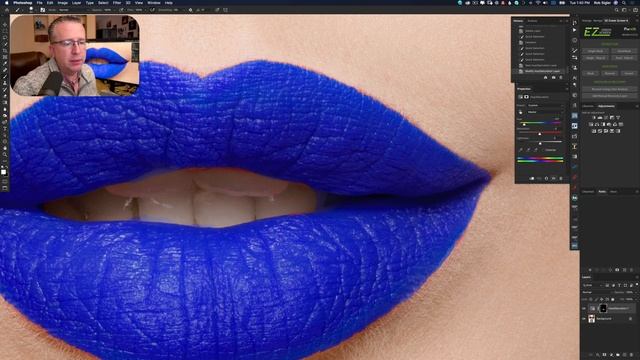The height and width of the screenshot is (360, 640).
Task: Create a Selective Color adjustment
Action: point(618,131)
